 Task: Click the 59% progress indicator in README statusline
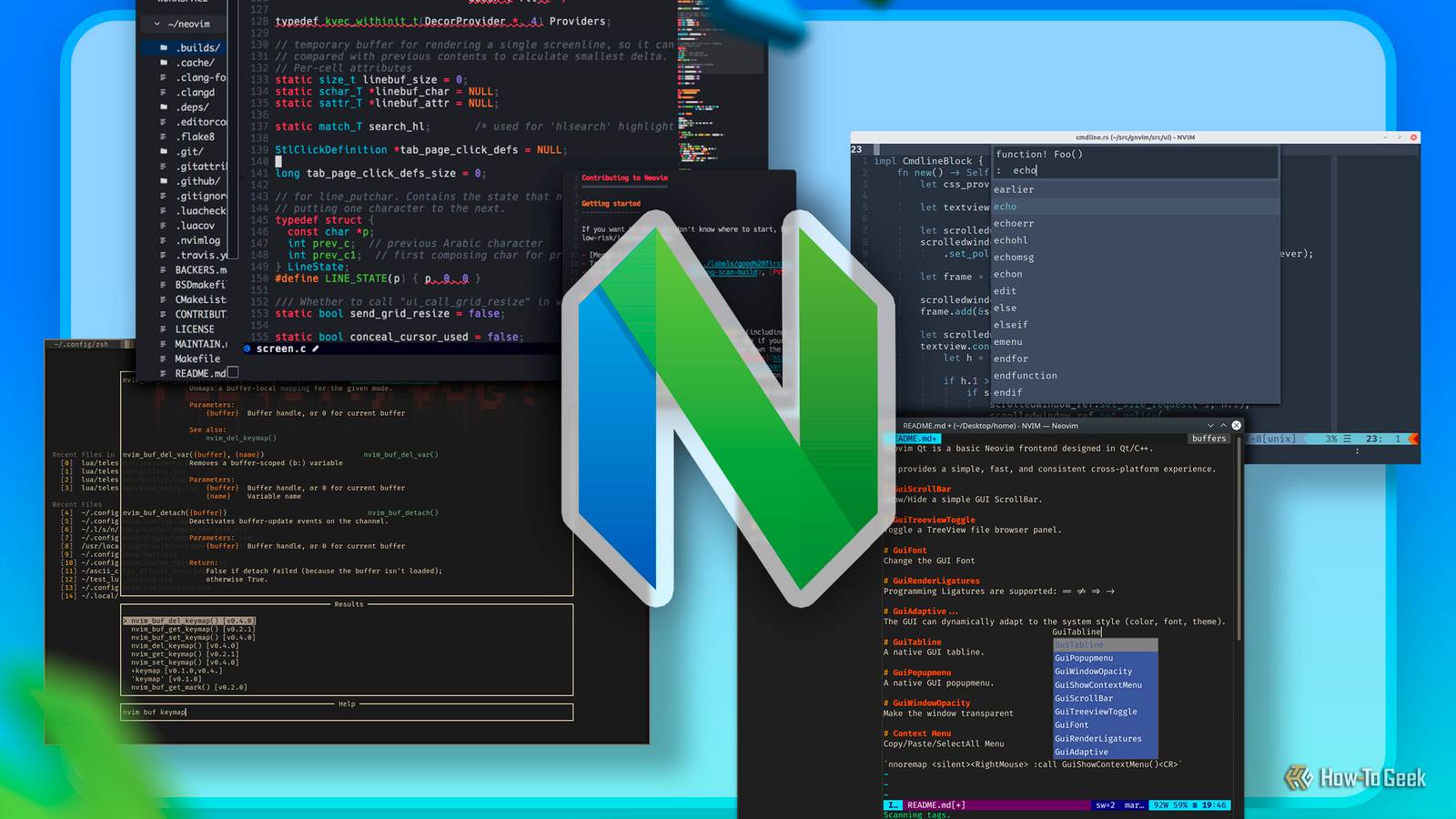[x=1181, y=805]
